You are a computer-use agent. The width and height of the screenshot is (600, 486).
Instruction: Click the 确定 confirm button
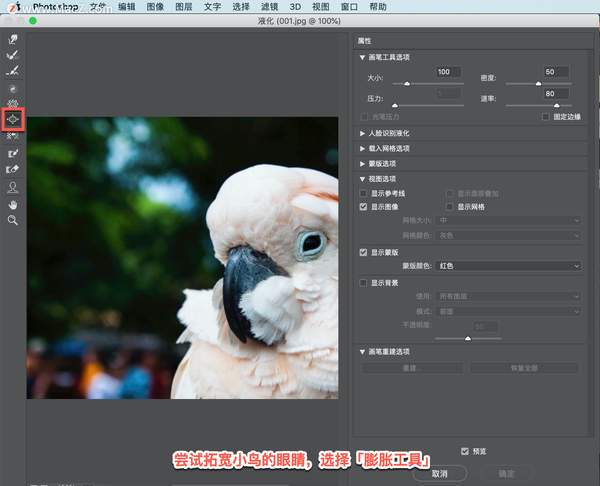pyautogui.click(x=506, y=472)
